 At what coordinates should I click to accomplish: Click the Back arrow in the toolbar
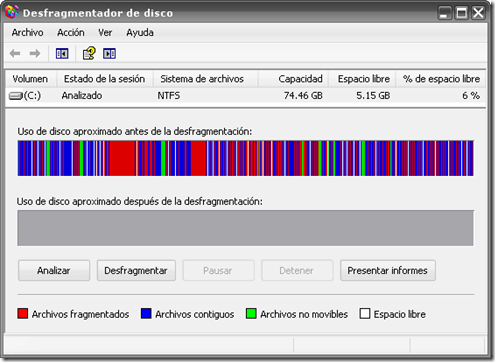[x=15, y=54]
